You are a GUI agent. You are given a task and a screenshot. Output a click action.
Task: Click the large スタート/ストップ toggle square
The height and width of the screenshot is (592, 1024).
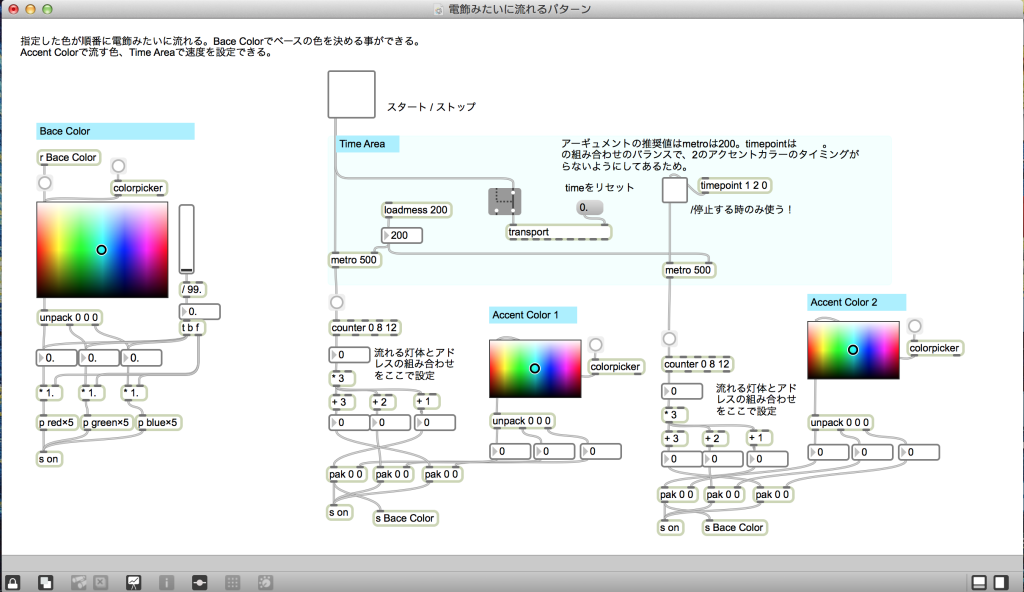click(351, 93)
